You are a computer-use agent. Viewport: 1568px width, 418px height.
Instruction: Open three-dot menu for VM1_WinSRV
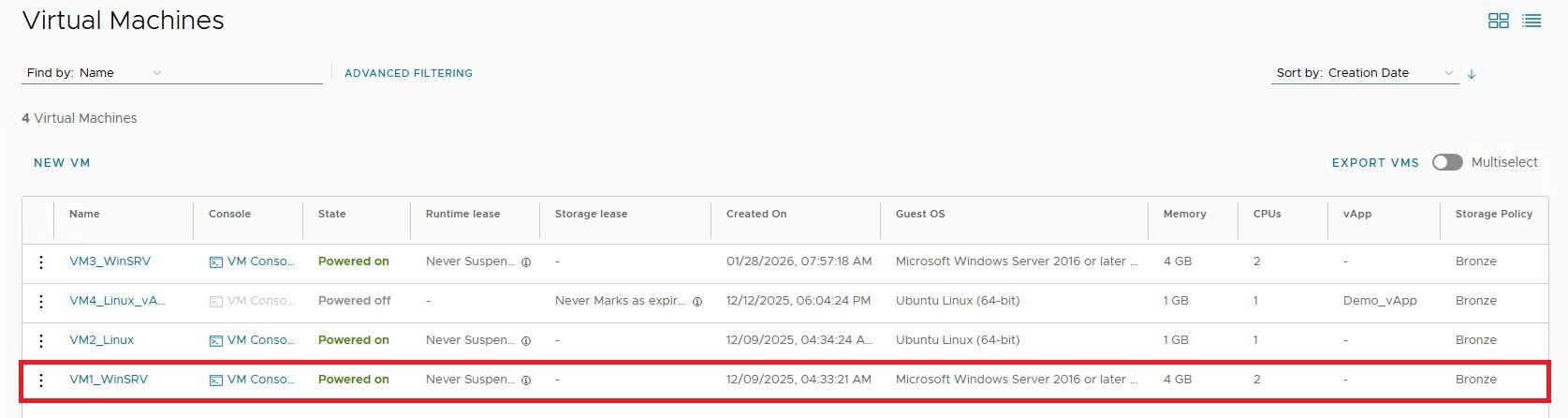[40, 380]
